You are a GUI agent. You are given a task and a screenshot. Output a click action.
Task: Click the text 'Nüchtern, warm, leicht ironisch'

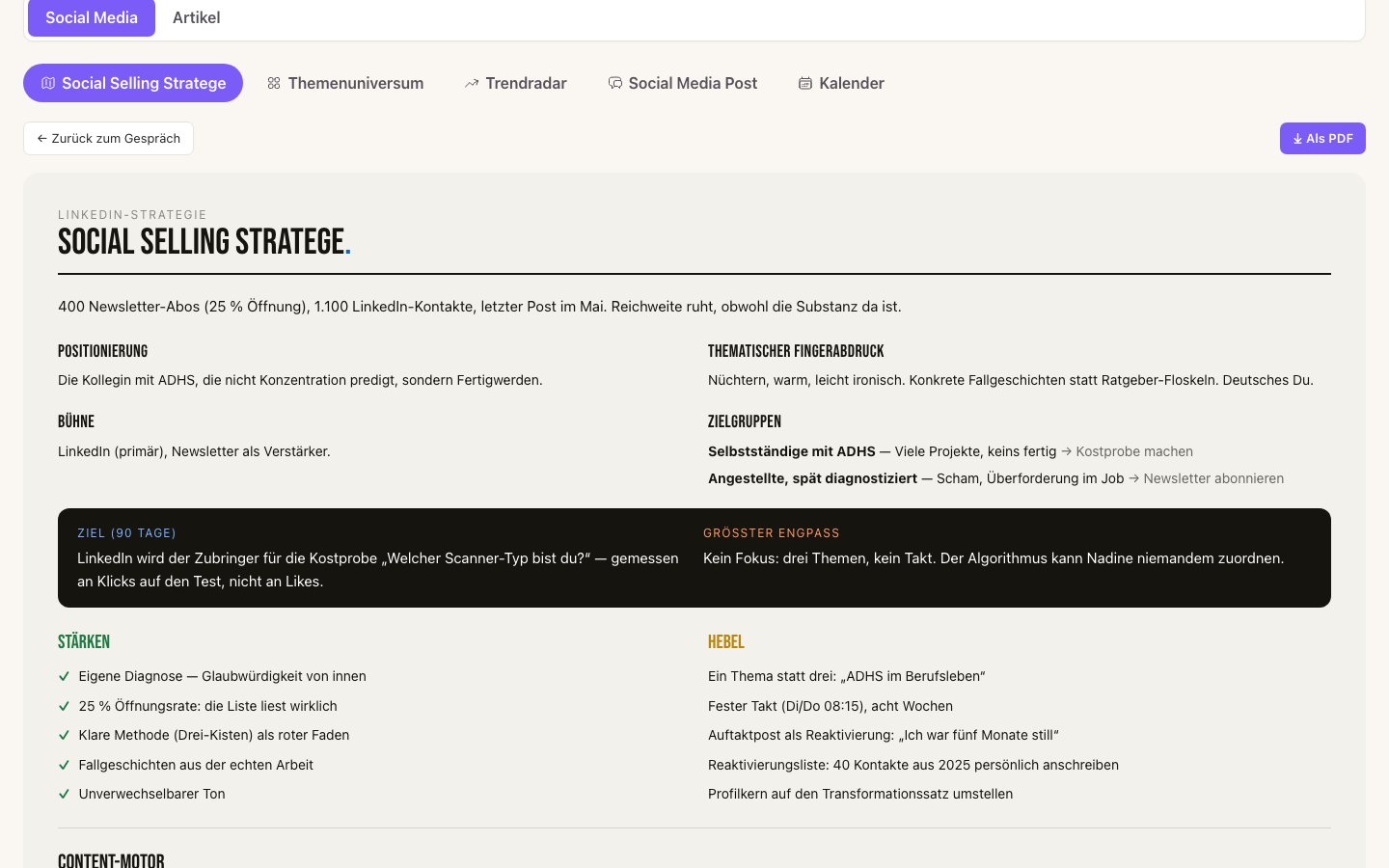click(1011, 380)
